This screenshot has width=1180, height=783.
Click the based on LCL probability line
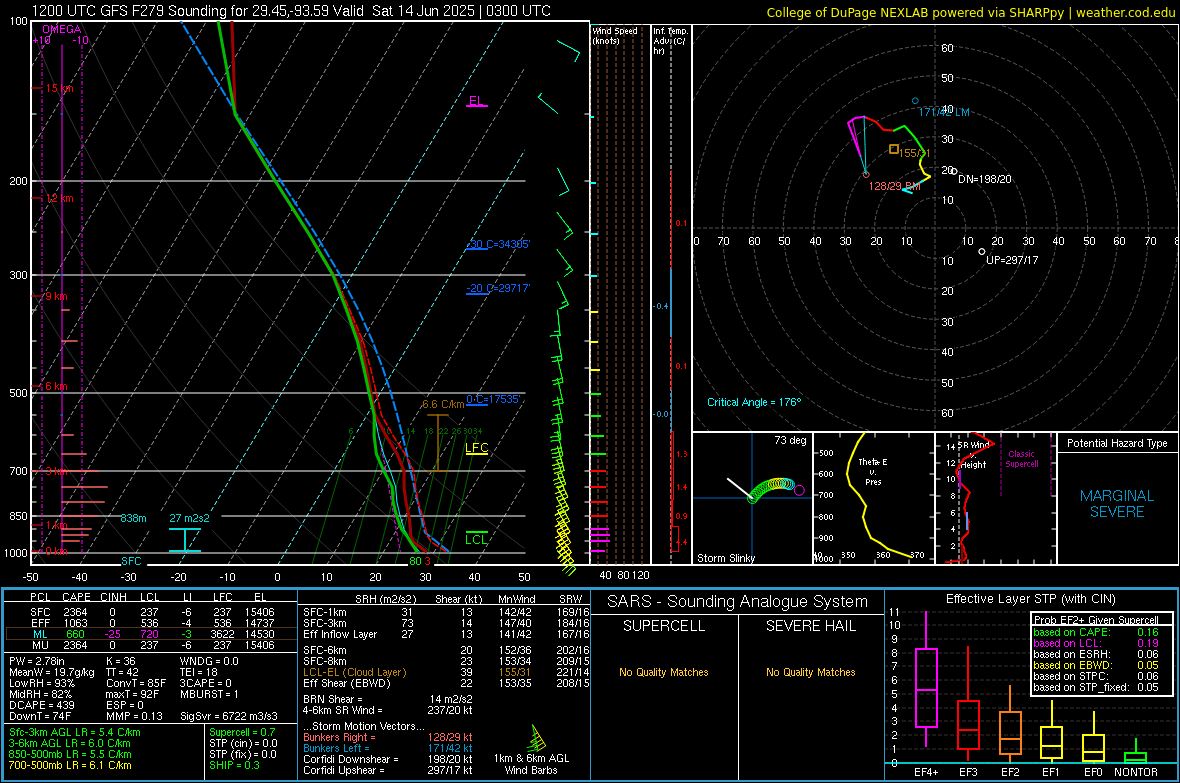1096,643
